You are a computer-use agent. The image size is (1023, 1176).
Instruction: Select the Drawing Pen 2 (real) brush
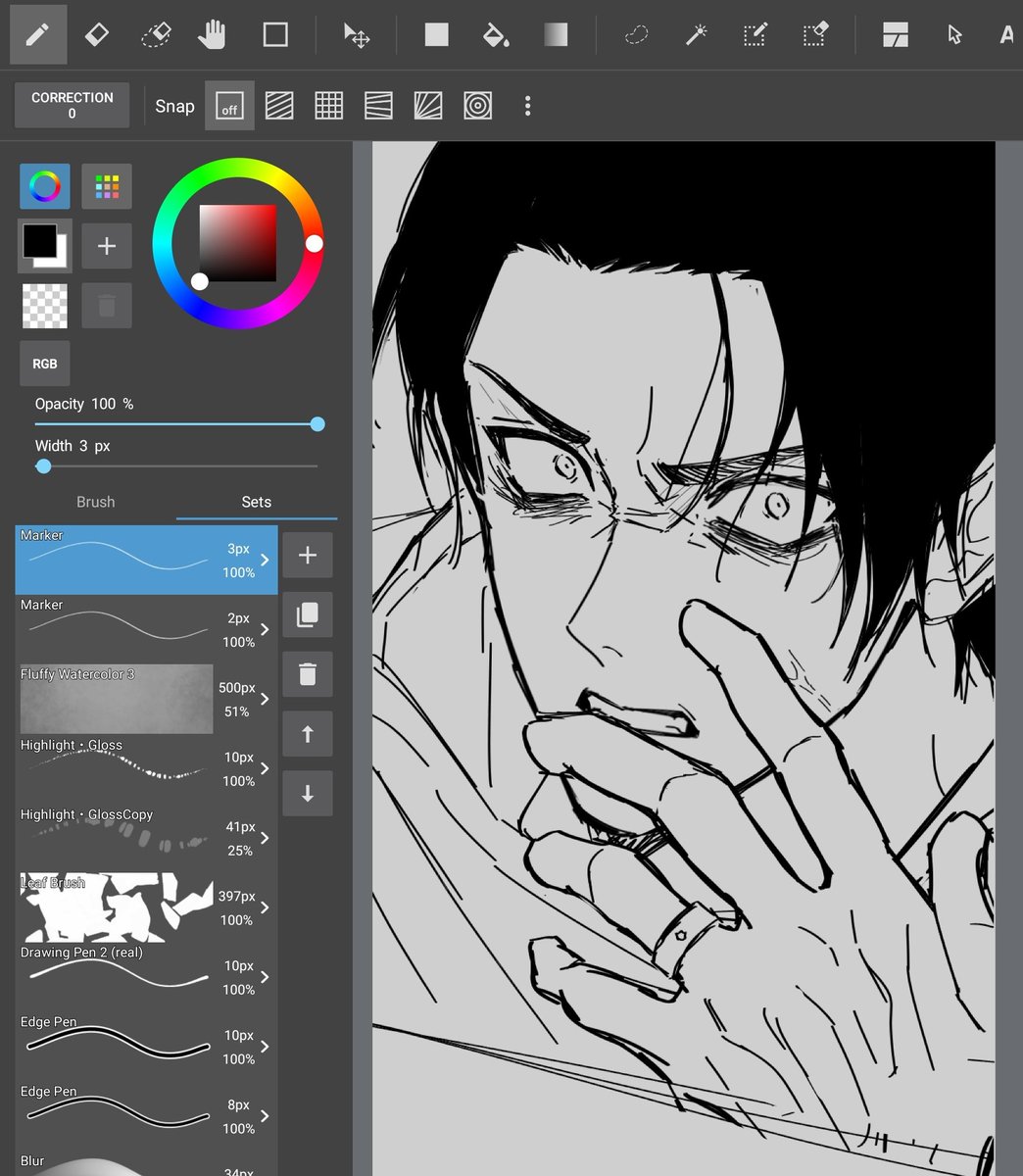tap(146, 977)
